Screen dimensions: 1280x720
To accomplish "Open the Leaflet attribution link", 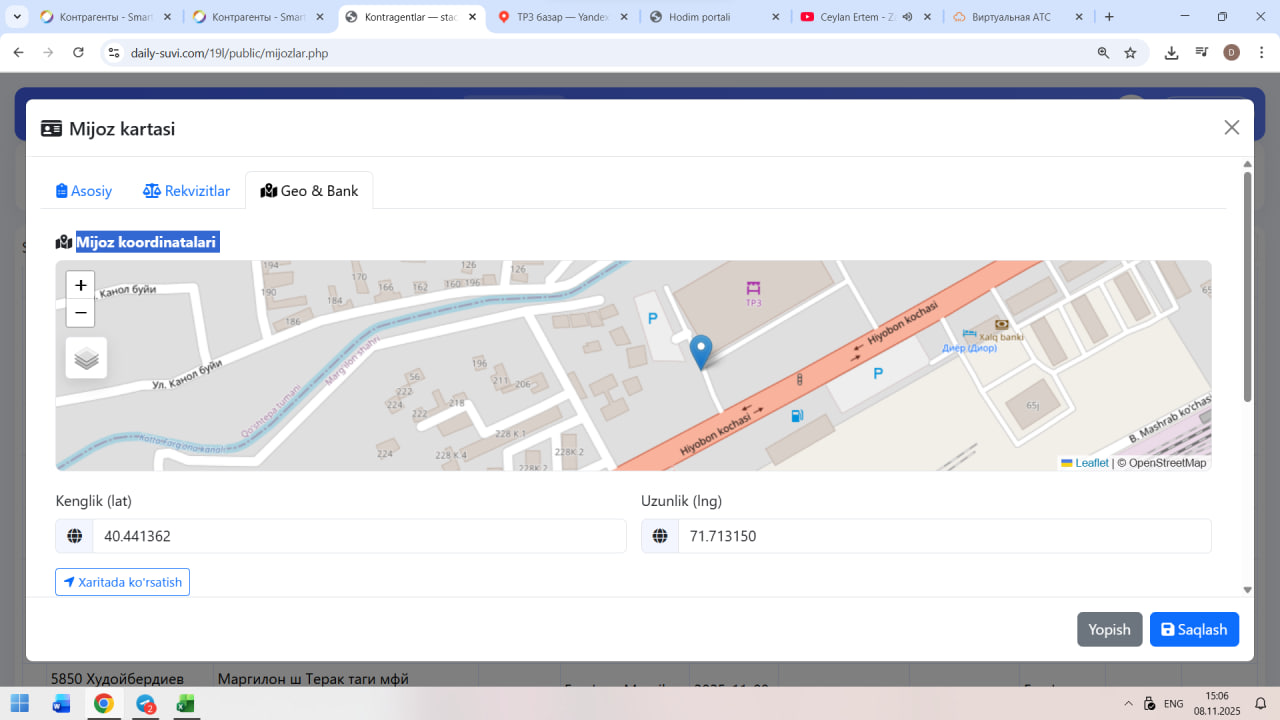I will [x=1091, y=463].
